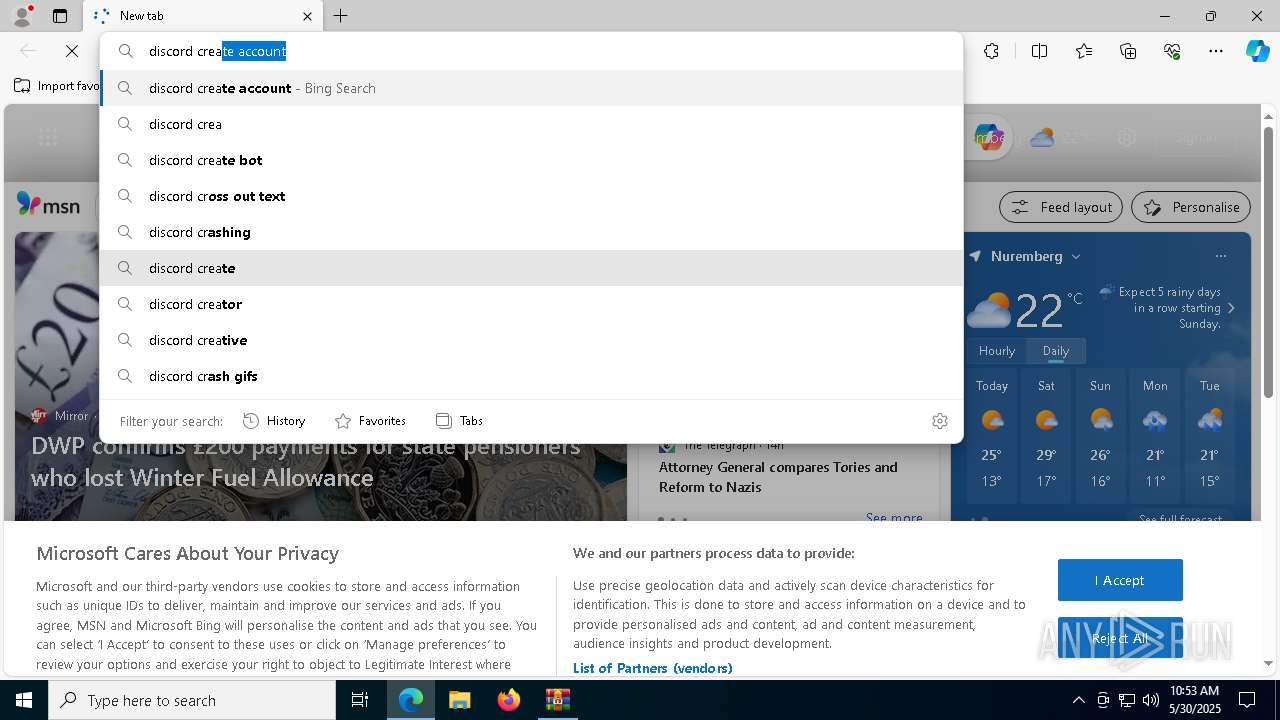1280x720 pixels.
Task: Select 'discord create account - Bing Search' suggestion
Action: point(531,88)
